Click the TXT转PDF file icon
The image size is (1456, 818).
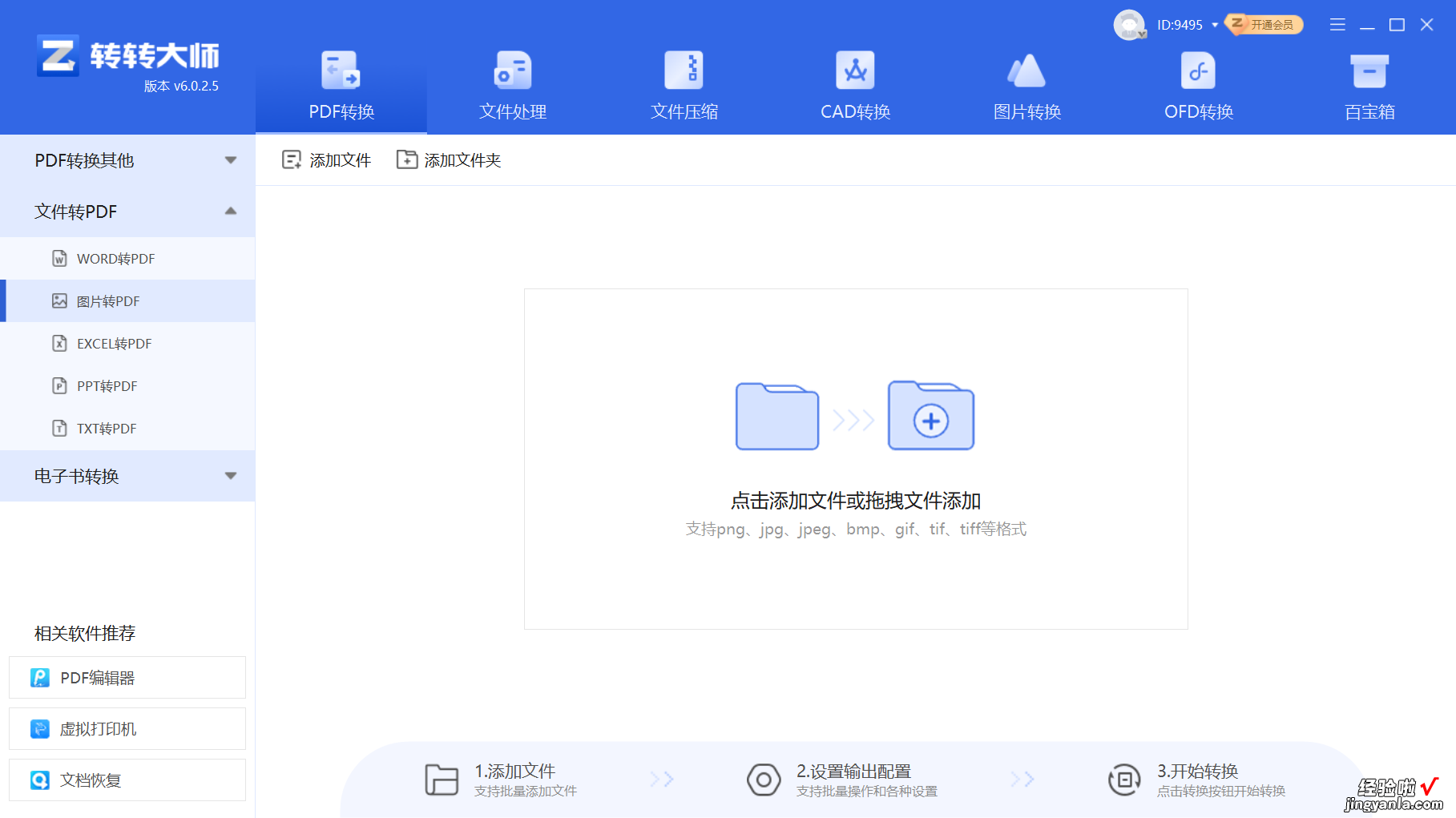point(59,428)
